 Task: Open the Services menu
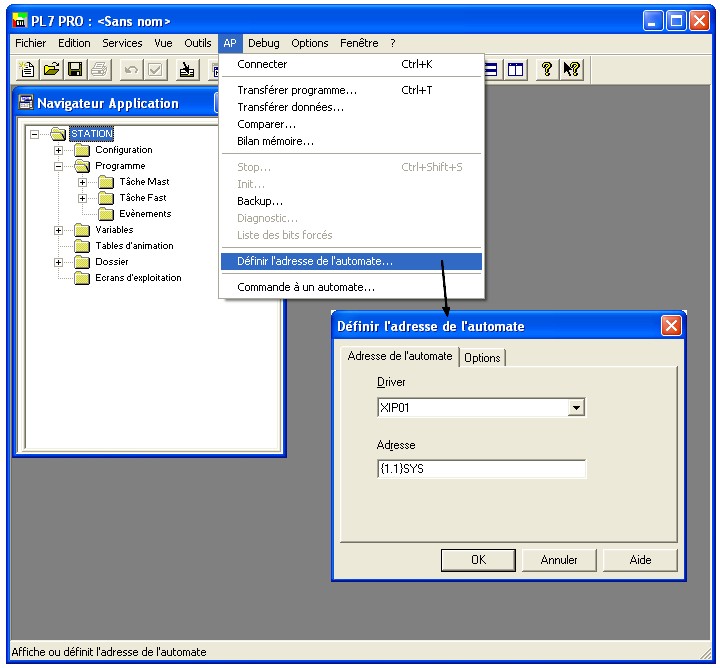(122, 43)
